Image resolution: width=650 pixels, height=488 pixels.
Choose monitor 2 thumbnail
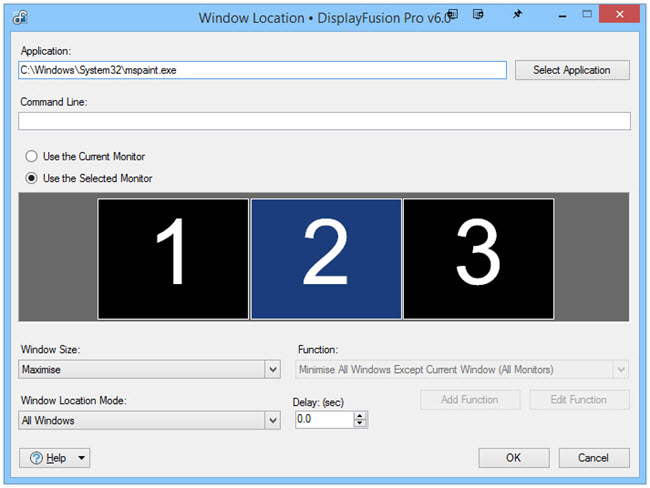[x=326, y=259]
